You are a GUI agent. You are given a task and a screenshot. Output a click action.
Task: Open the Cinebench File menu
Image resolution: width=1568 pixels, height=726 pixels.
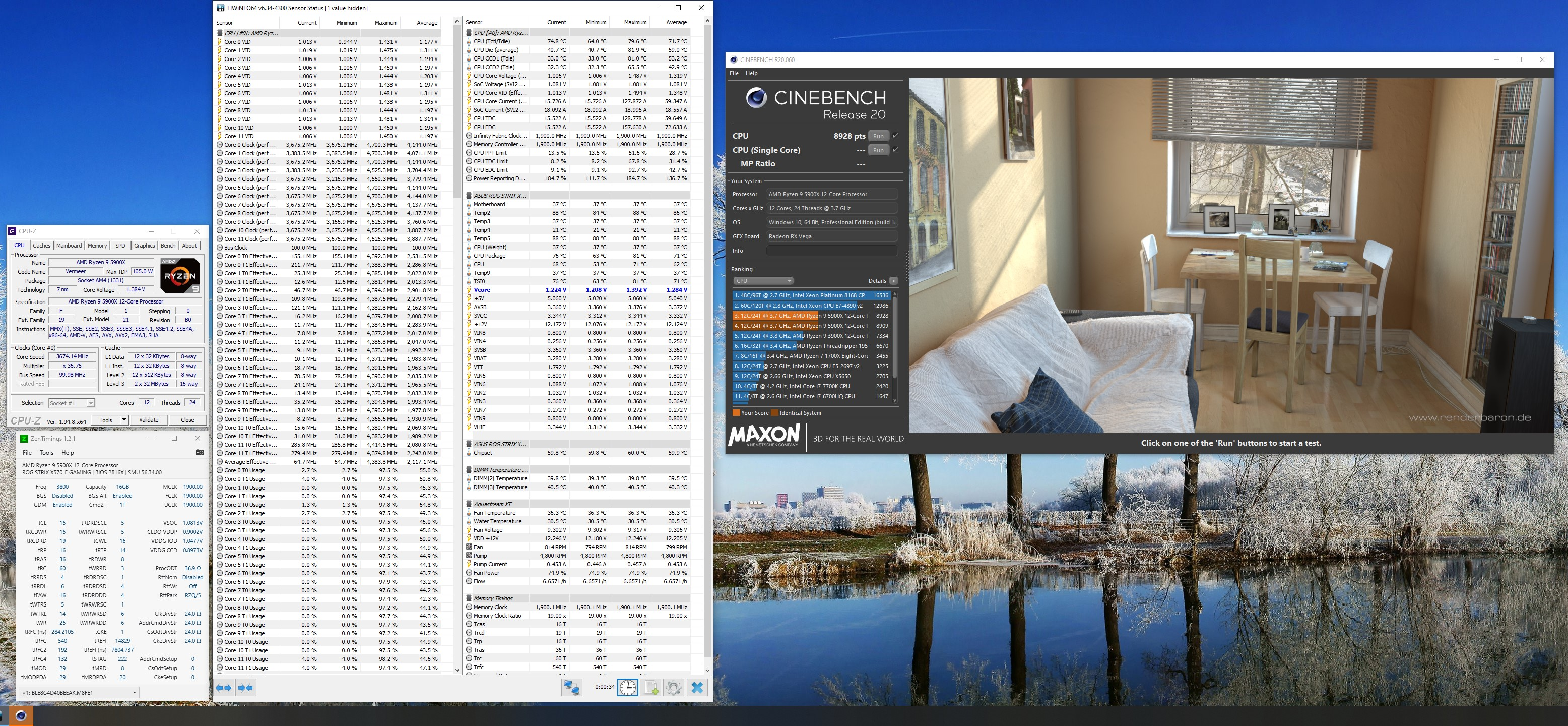tap(734, 73)
